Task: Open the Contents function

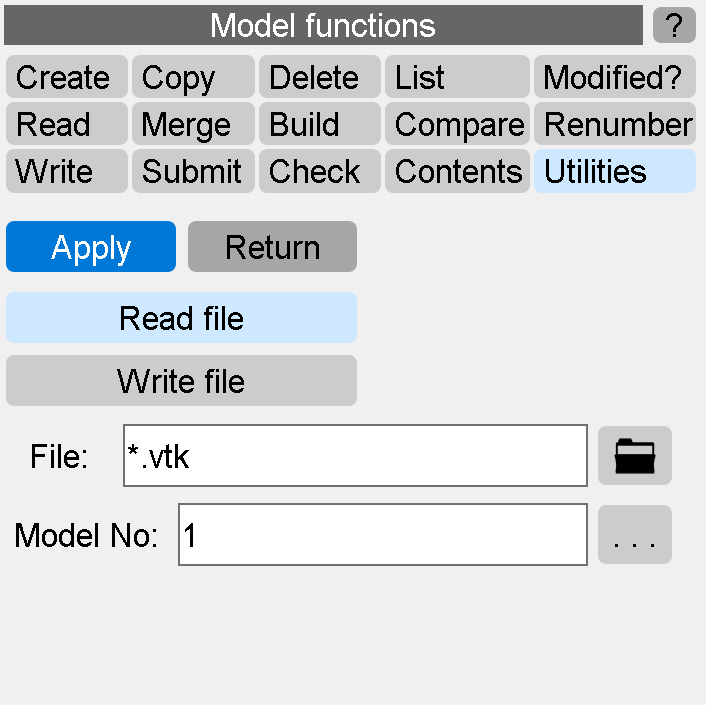Action: click(x=456, y=172)
